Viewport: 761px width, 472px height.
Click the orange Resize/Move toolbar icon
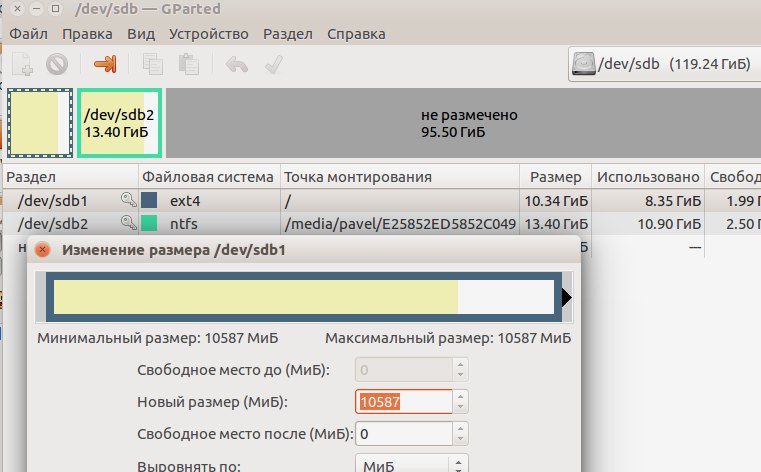tap(105, 65)
